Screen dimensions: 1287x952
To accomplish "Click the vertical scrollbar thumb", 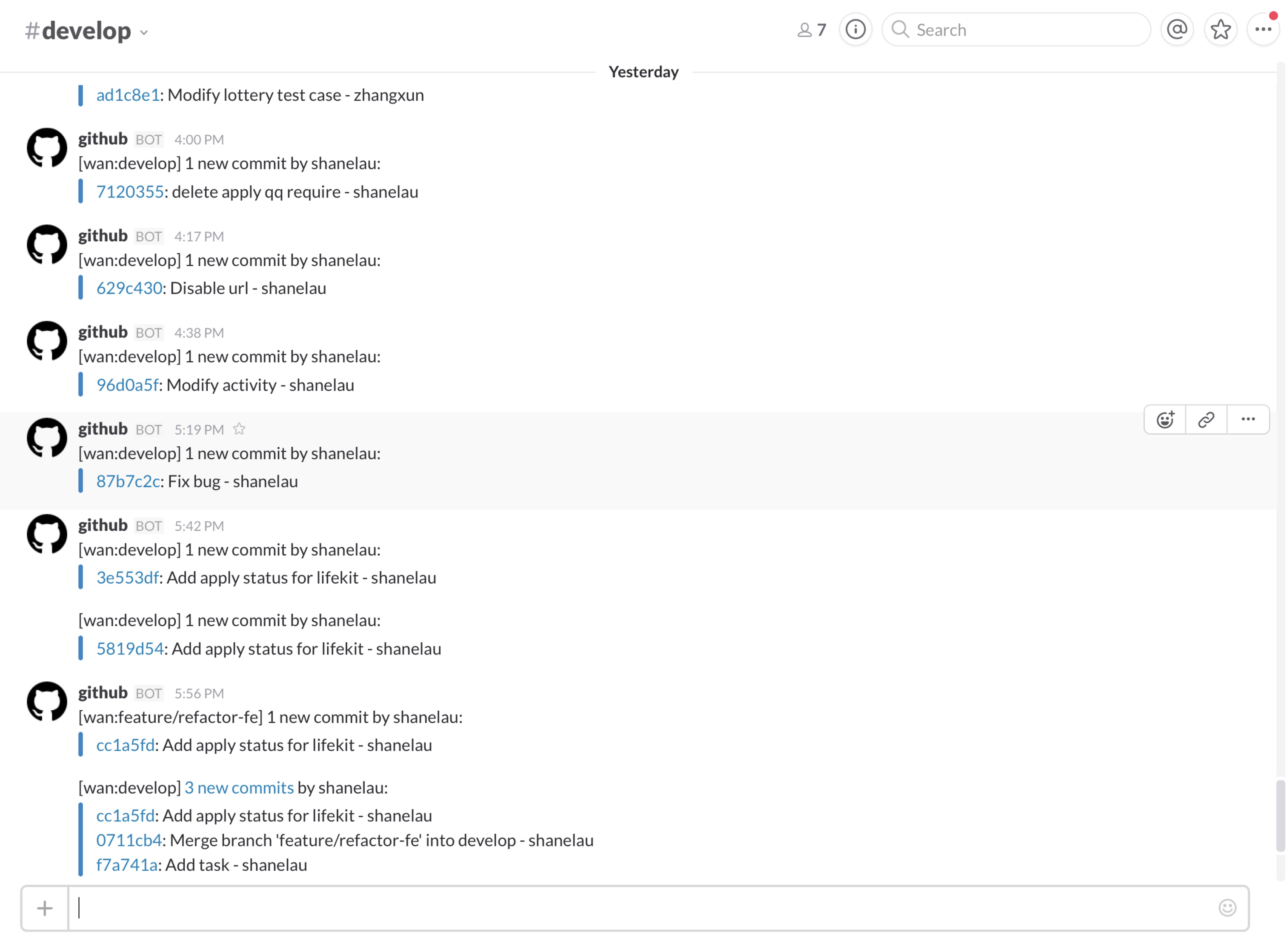I will (1280, 815).
